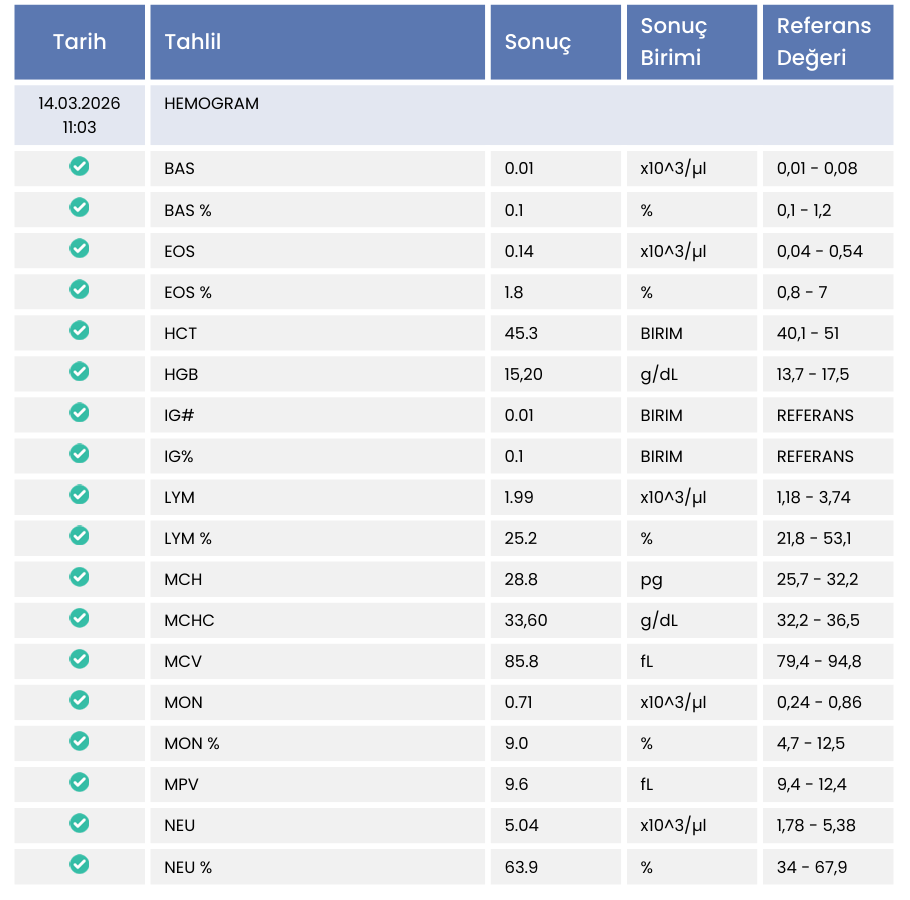
Task: Click the check icon in MCV row
Action: coord(79,659)
